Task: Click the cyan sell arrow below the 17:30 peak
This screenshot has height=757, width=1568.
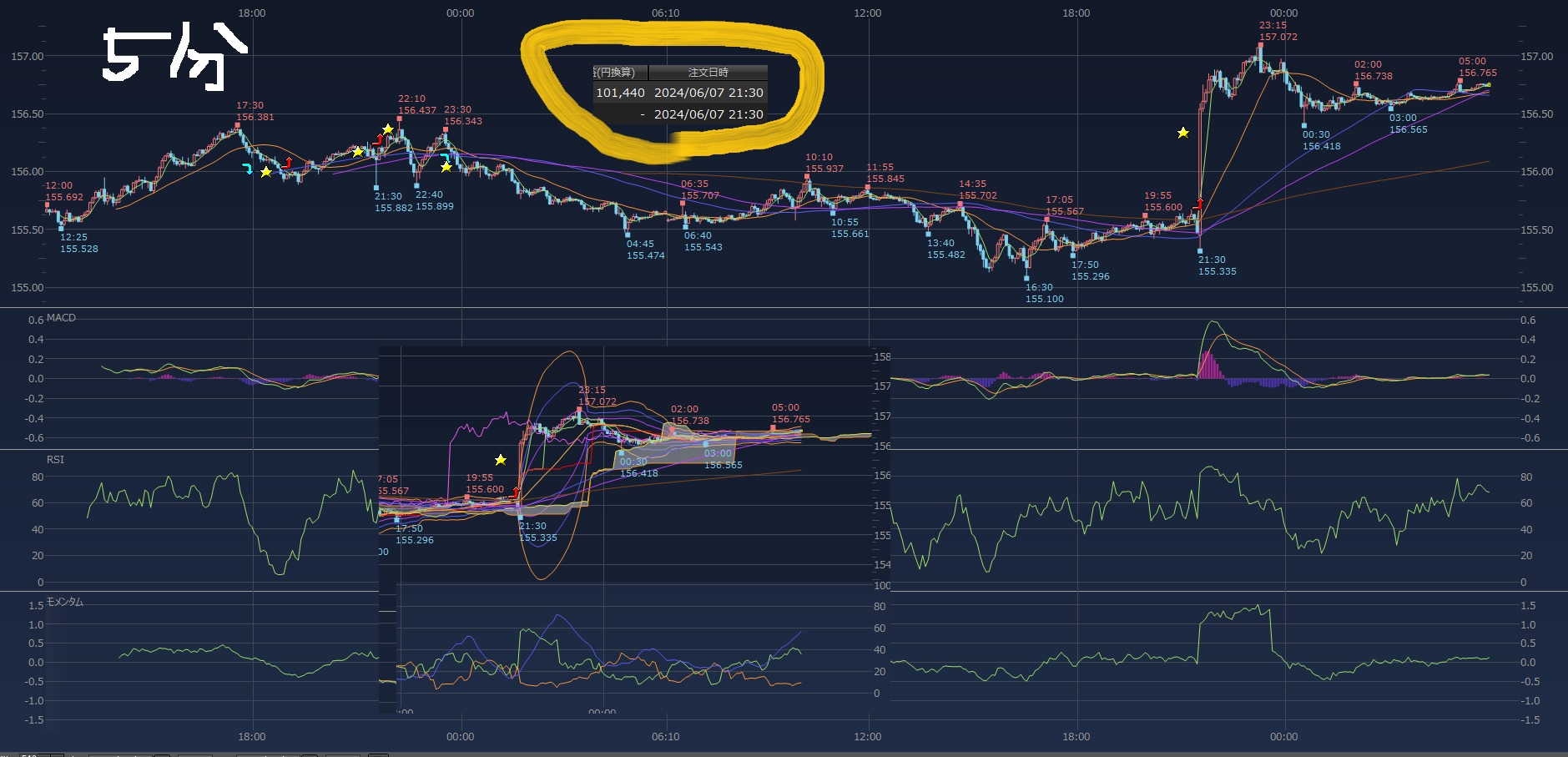Action: pyautogui.click(x=247, y=169)
